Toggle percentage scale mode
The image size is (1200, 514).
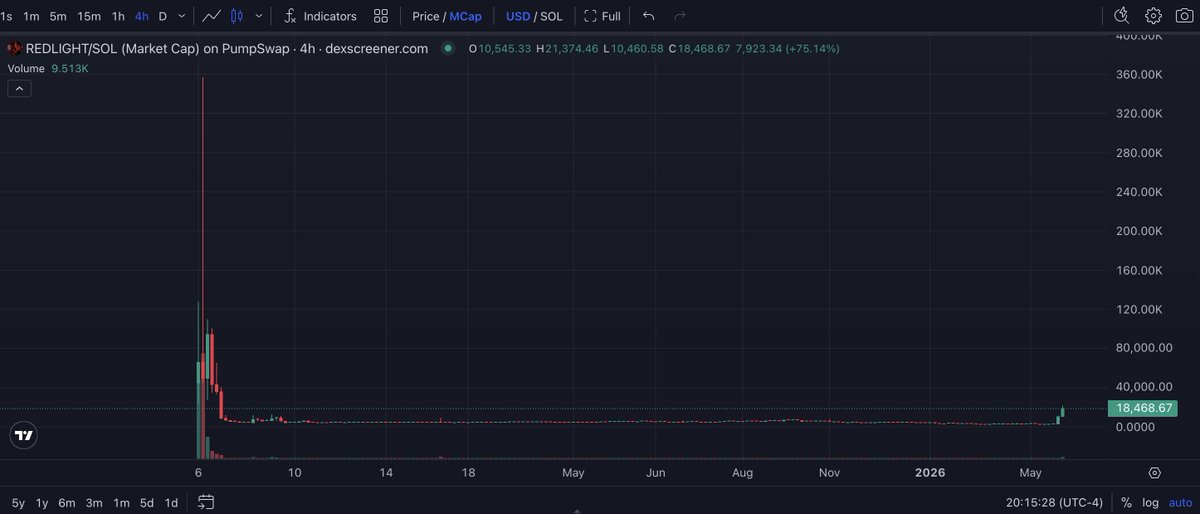pos(1126,503)
